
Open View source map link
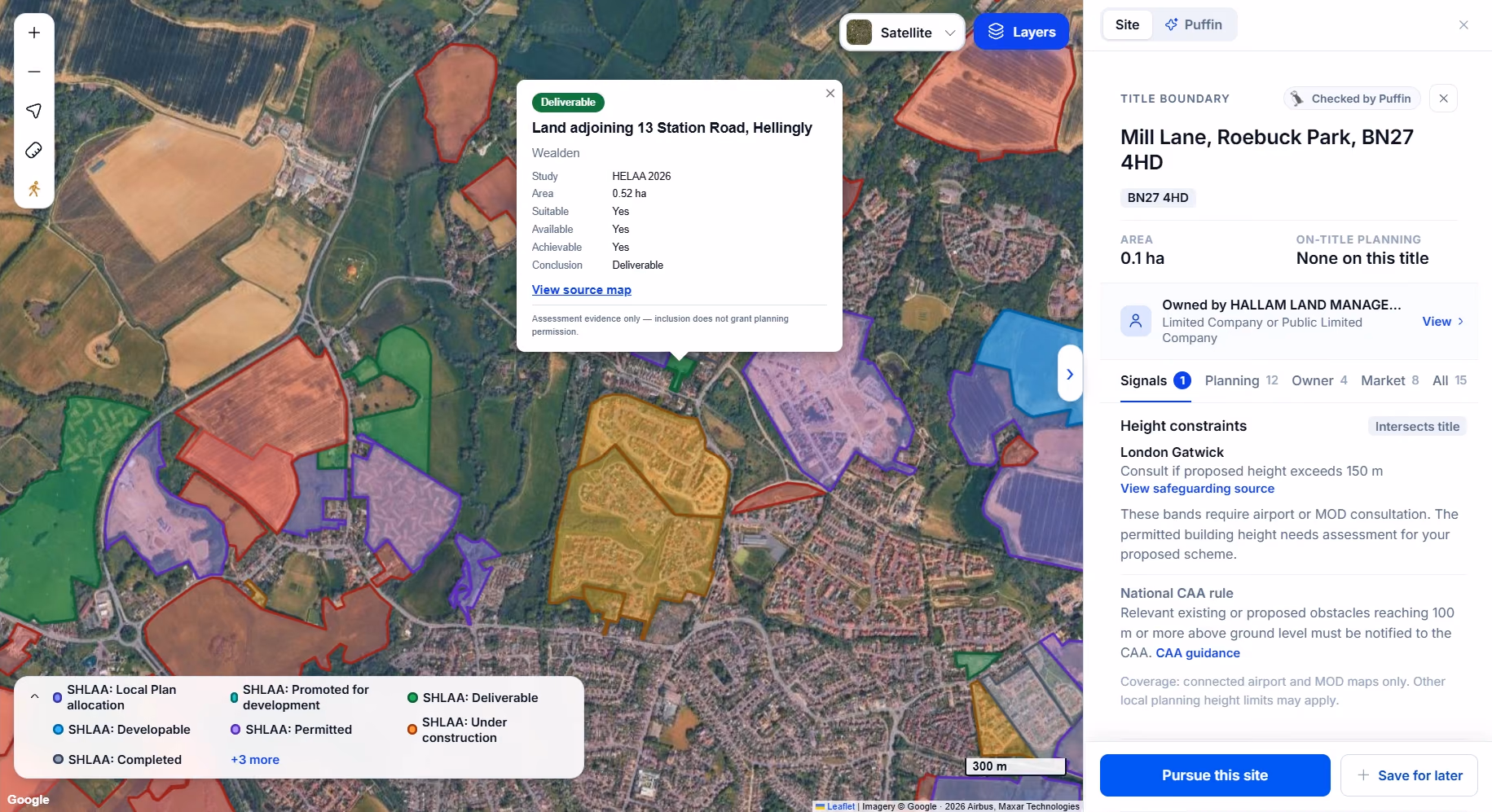point(582,290)
